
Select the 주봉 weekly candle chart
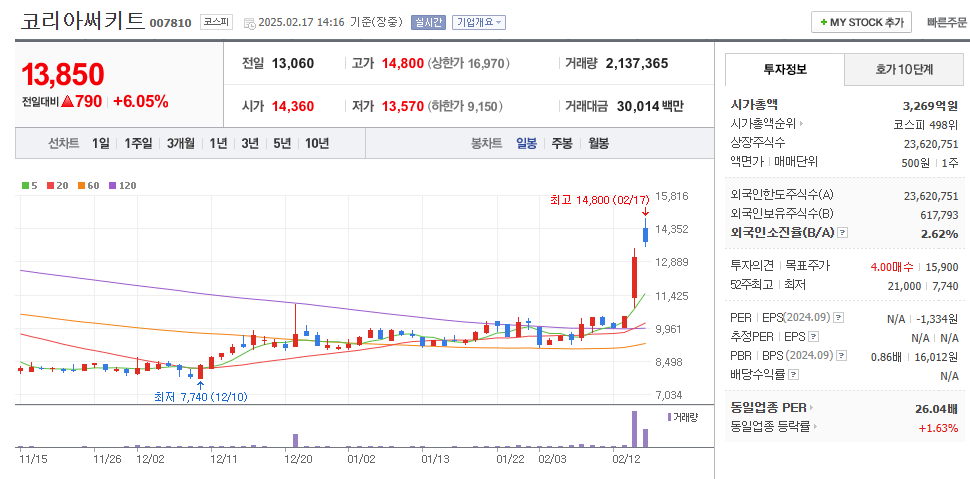pyautogui.click(x=562, y=144)
